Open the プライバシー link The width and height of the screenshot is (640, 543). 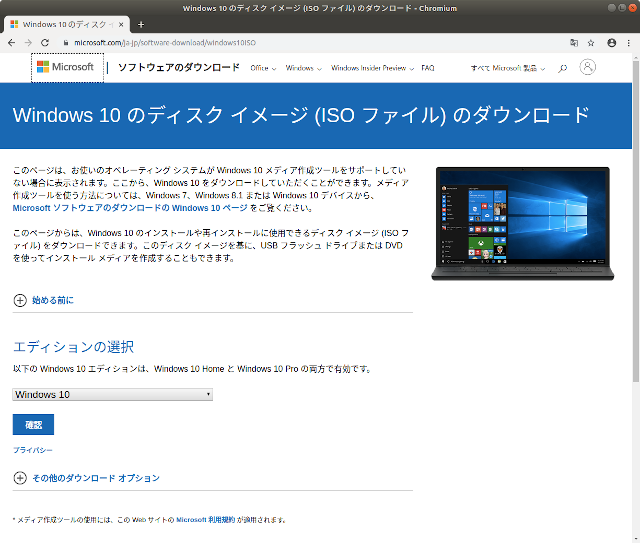(33, 450)
